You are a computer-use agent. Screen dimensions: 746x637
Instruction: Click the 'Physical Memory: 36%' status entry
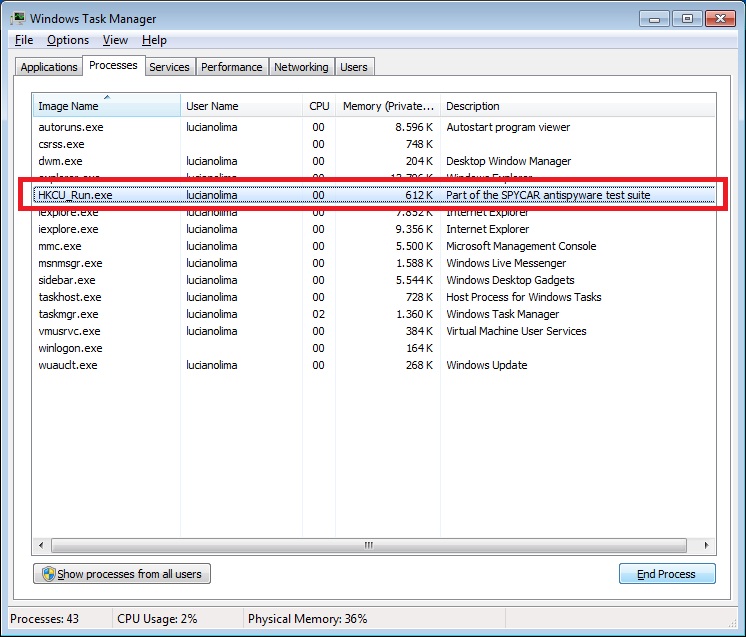[307, 618]
